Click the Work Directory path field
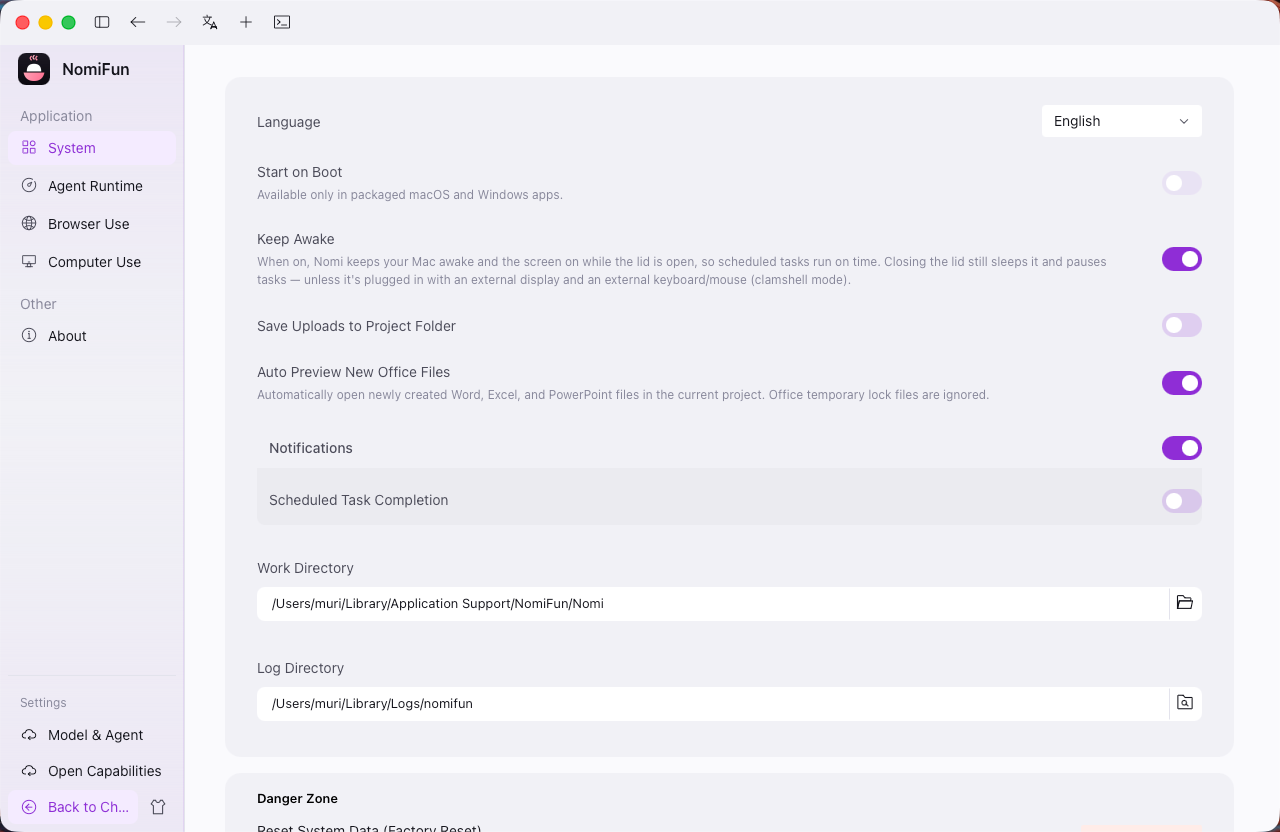1280x832 pixels. (x=713, y=603)
